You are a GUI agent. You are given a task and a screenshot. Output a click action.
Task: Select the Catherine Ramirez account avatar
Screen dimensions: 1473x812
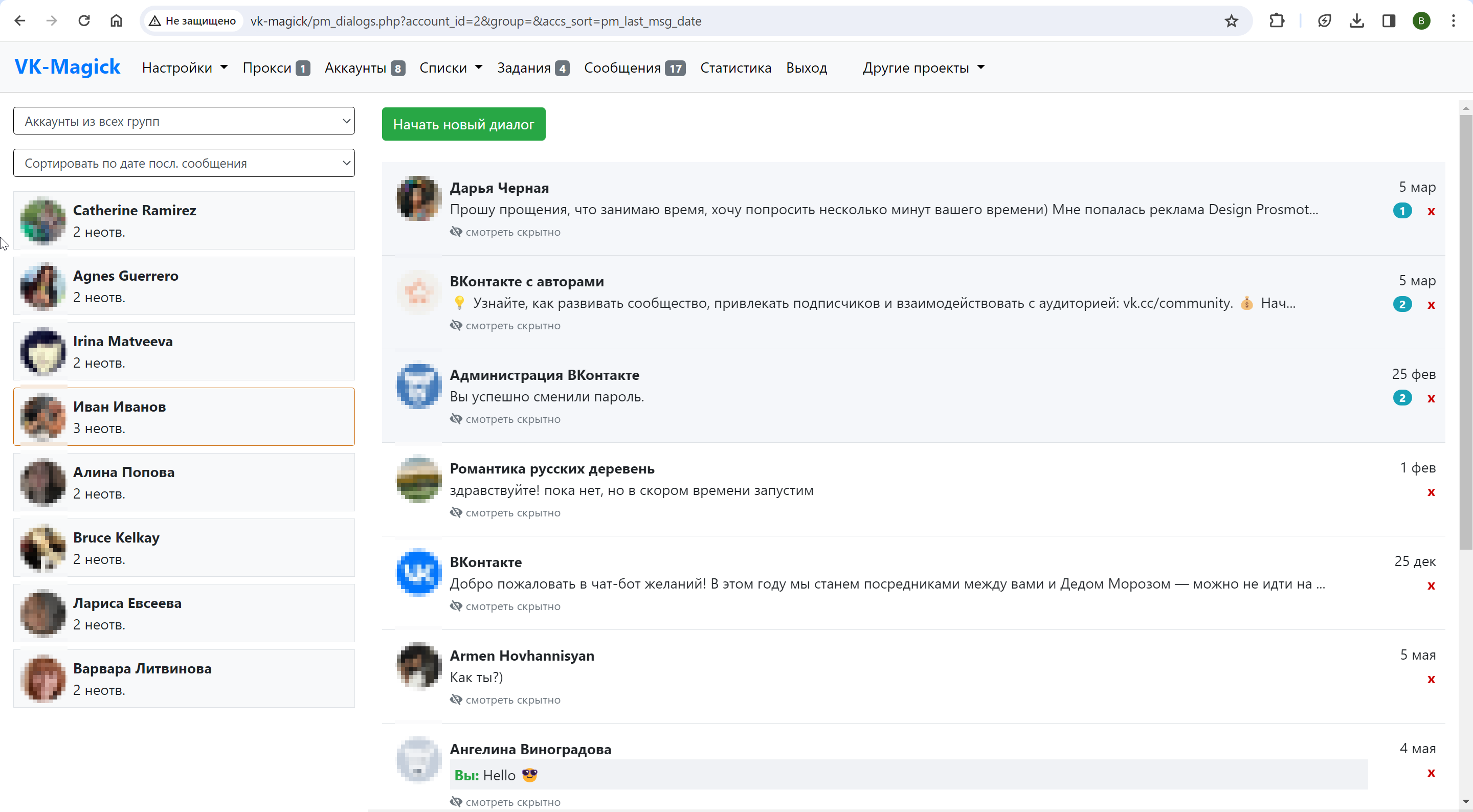click(x=43, y=221)
